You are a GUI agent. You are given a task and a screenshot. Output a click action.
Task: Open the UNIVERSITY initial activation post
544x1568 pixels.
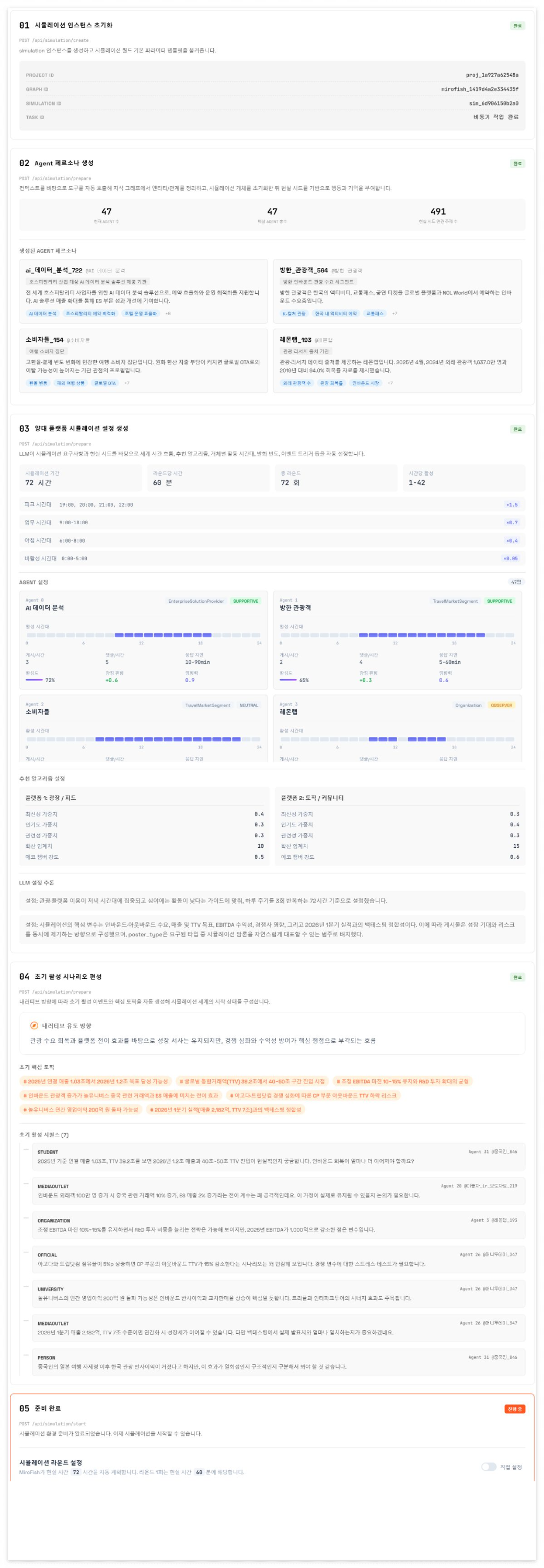tap(279, 1294)
